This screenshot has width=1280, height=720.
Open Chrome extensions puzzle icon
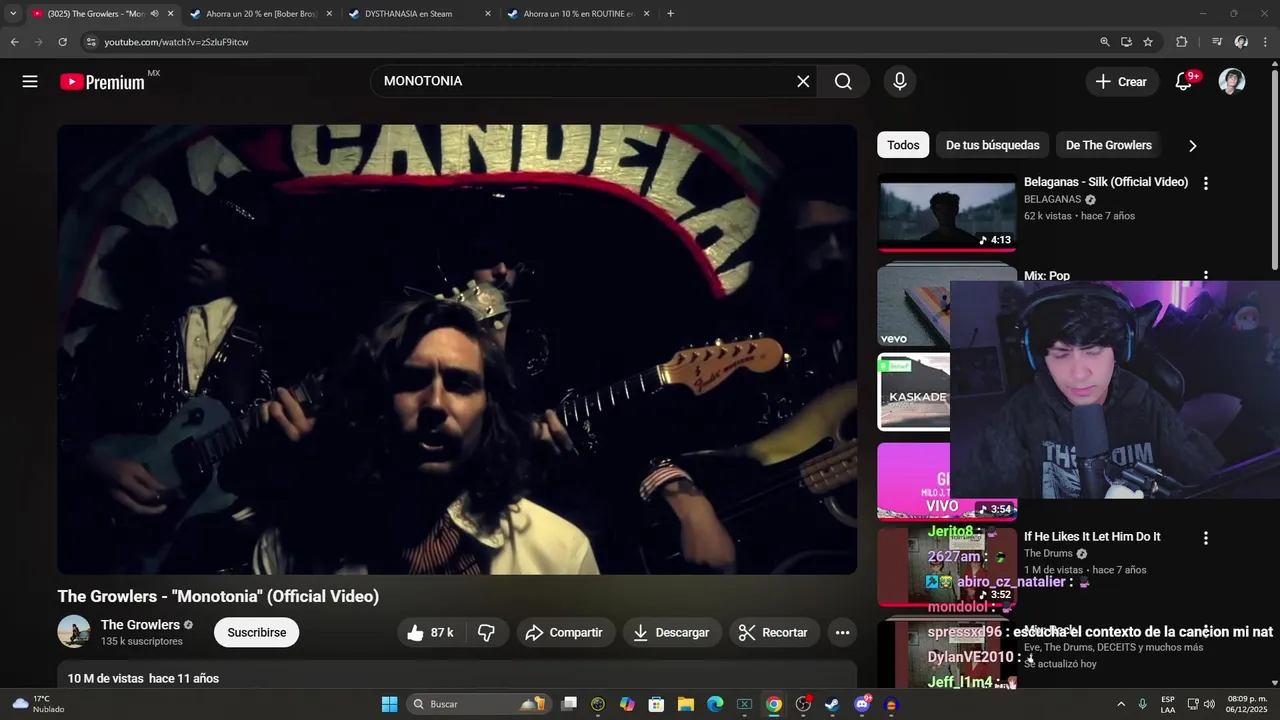(x=1182, y=42)
